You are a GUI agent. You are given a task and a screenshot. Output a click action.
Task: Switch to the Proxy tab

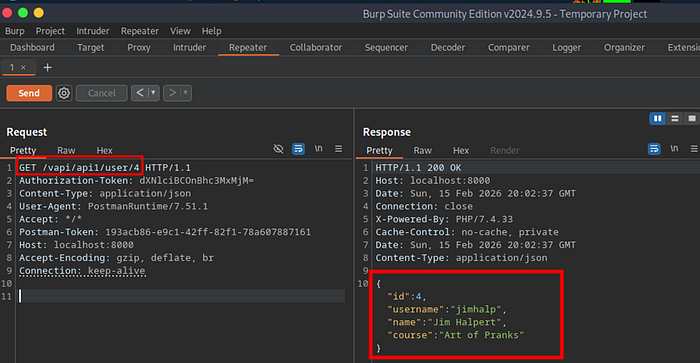(x=139, y=47)
